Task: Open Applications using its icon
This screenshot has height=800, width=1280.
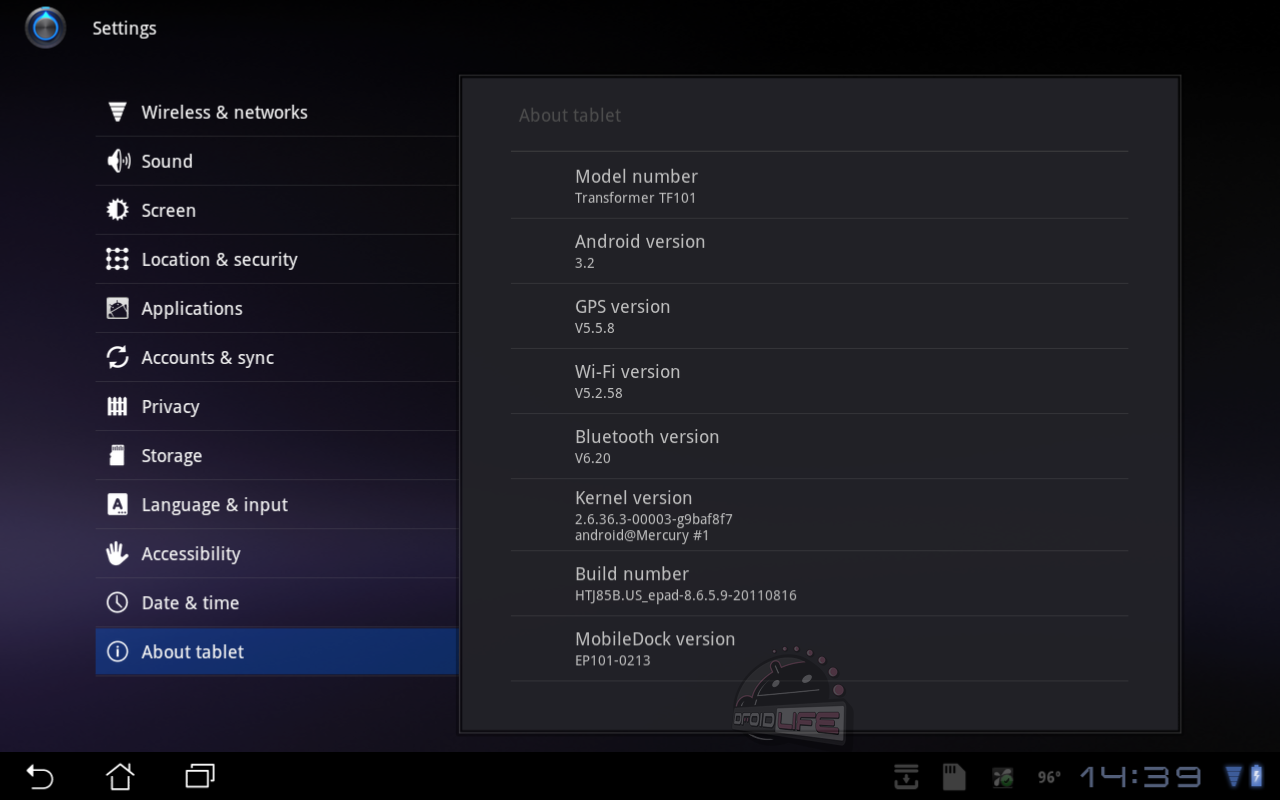Action: 117,308
